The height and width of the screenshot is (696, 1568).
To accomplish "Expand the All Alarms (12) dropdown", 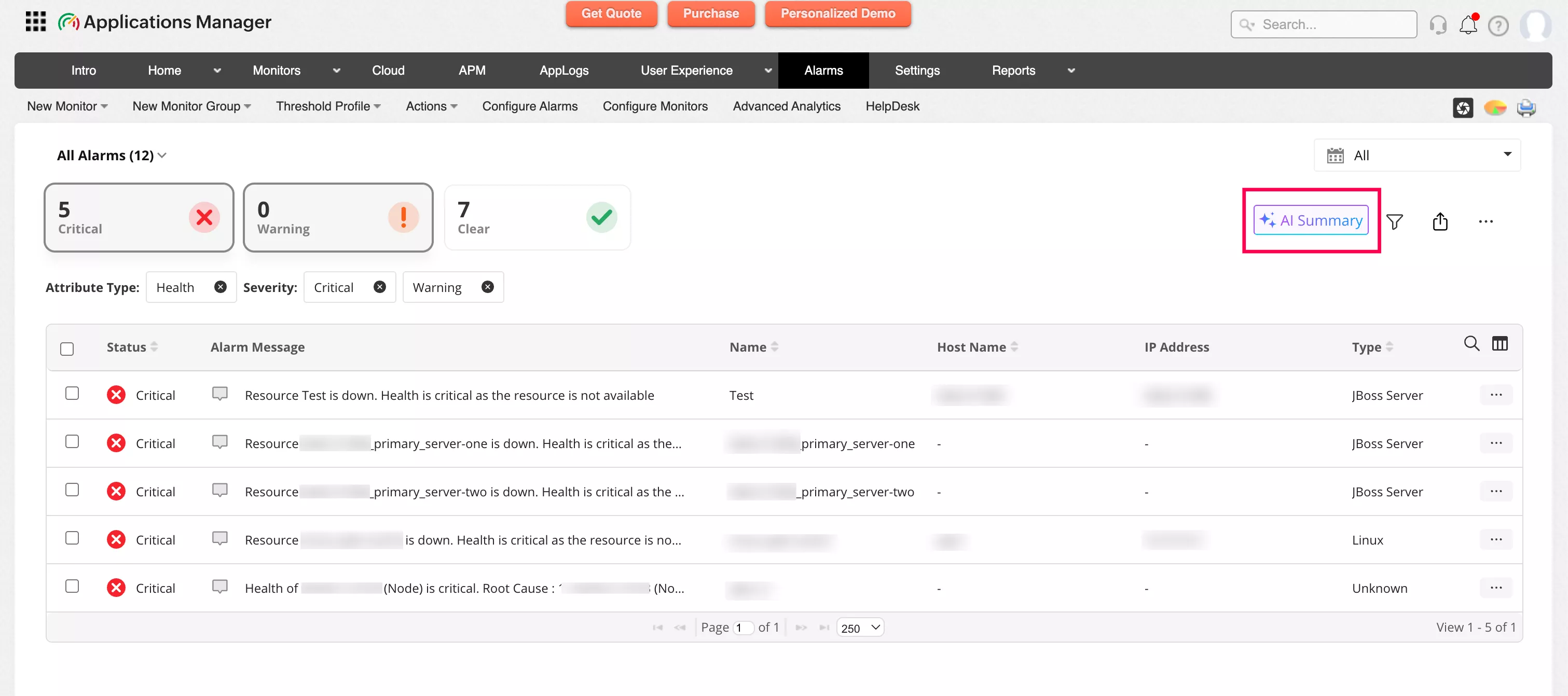I will (162, 155).
